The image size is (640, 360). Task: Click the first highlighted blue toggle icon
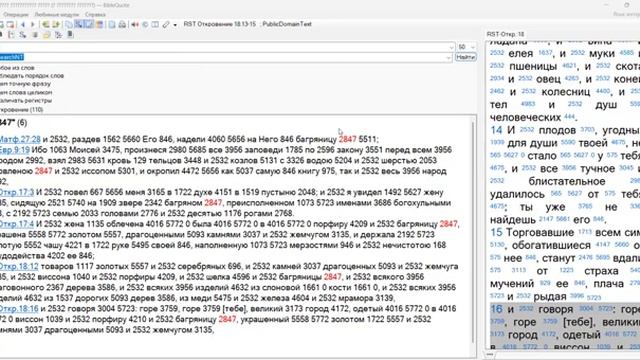79,24
